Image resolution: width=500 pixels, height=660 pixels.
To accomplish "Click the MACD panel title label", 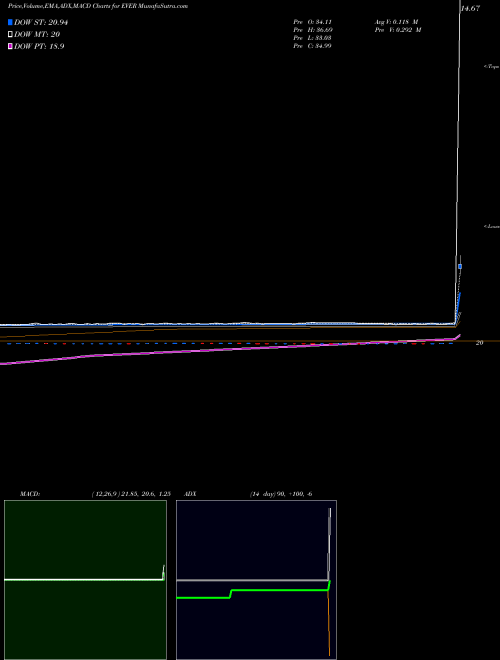I will pos(30,494).
